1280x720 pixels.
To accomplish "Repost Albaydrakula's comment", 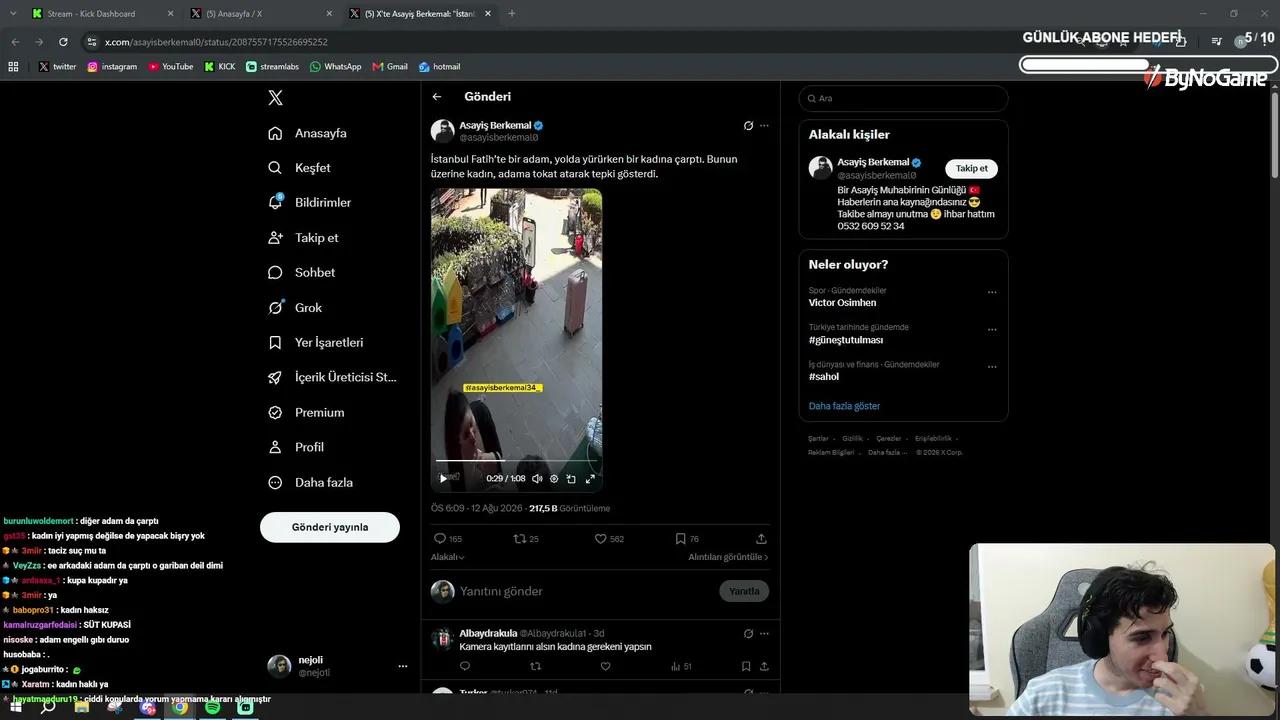I will 535,666.
